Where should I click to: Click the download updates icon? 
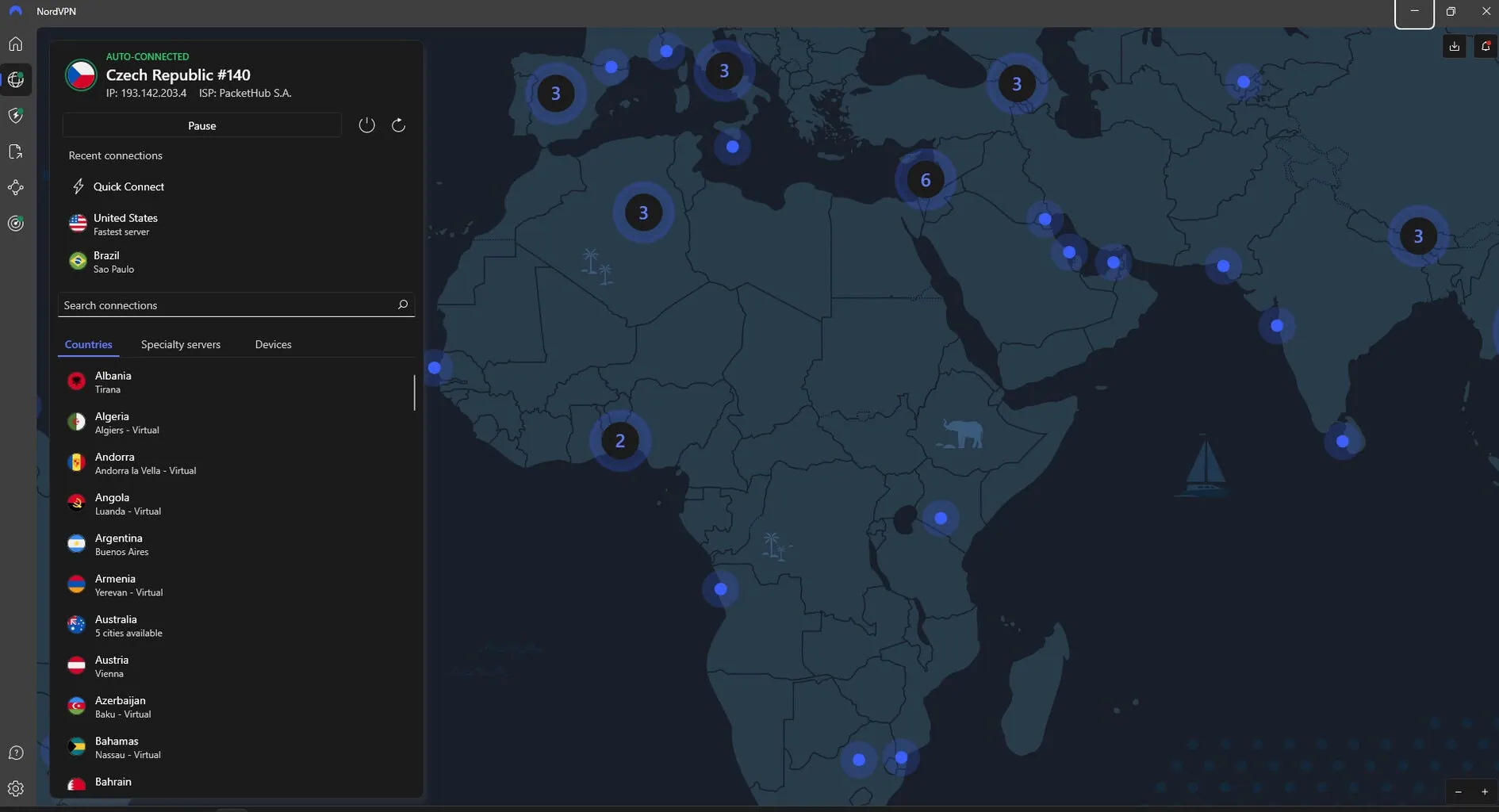pyautogui.click(x=1455, y=47)
